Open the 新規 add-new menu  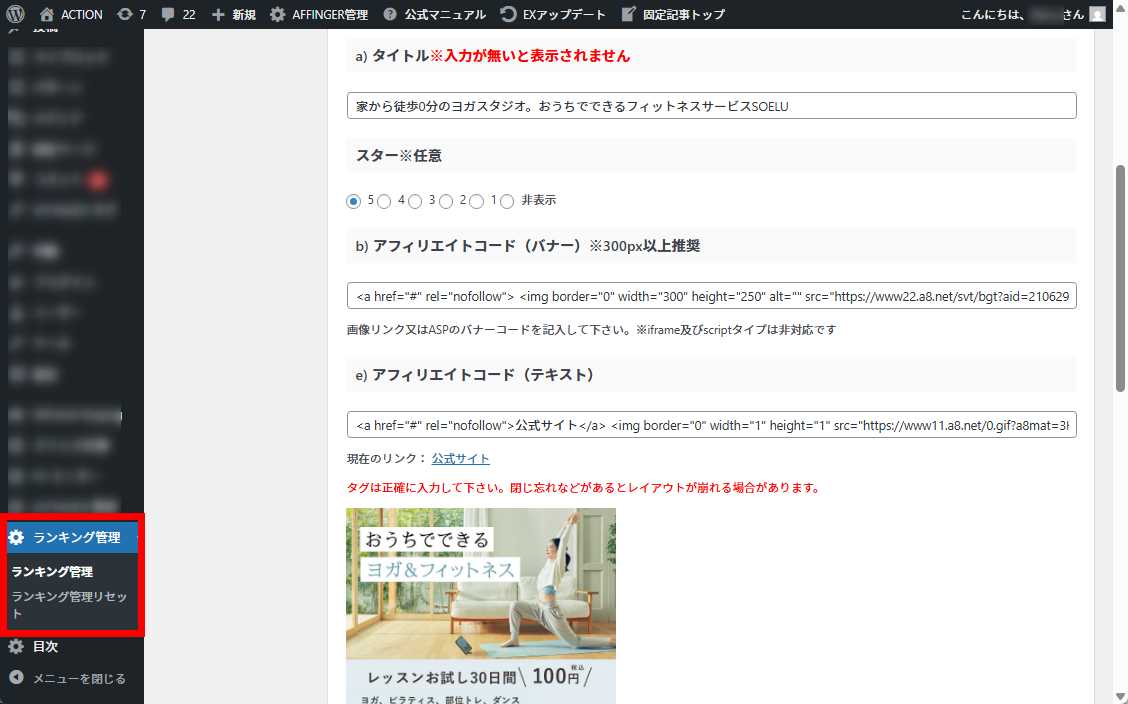[233, 14]
